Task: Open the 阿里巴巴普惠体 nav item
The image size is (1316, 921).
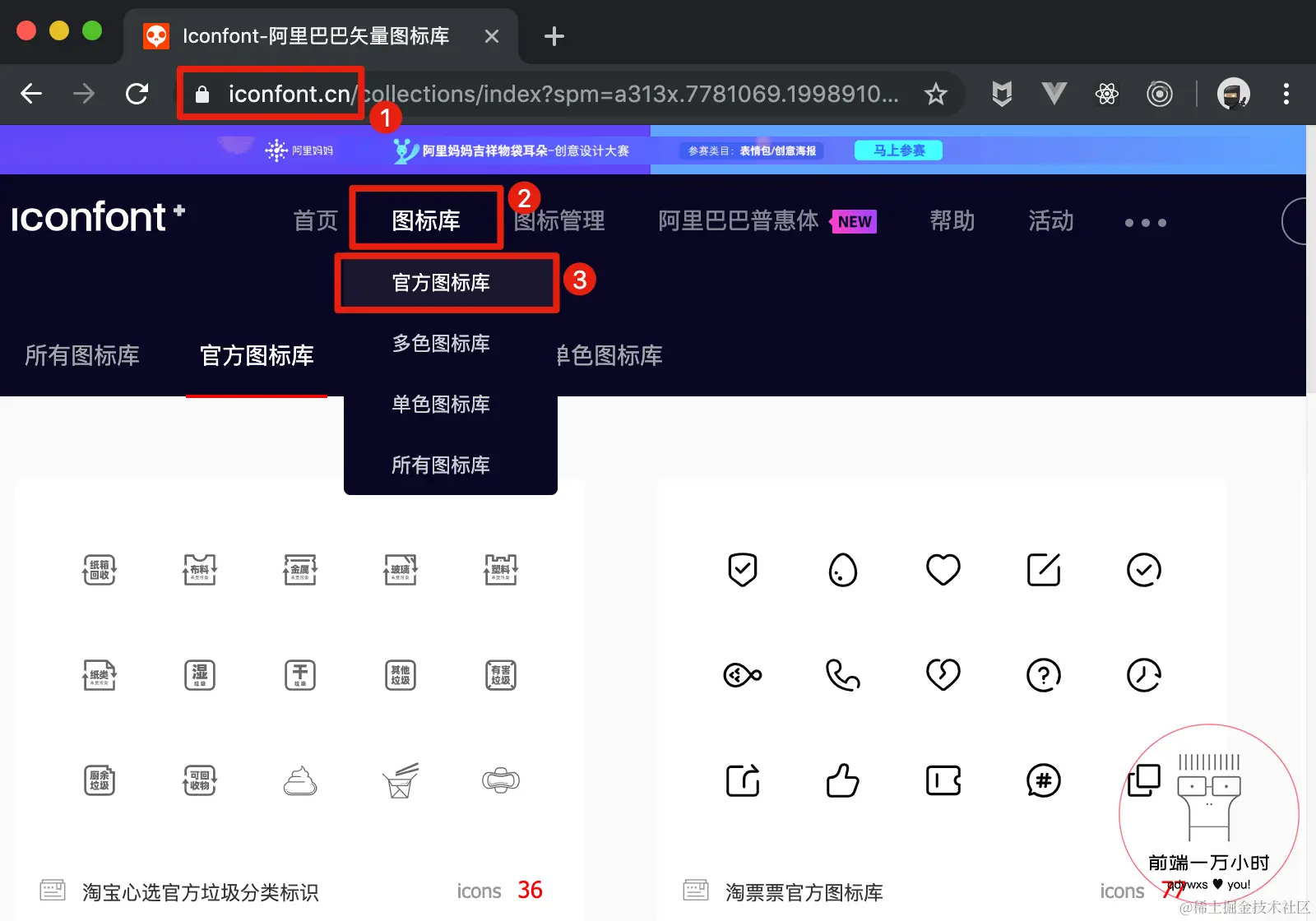Action: tap(739, 220)
